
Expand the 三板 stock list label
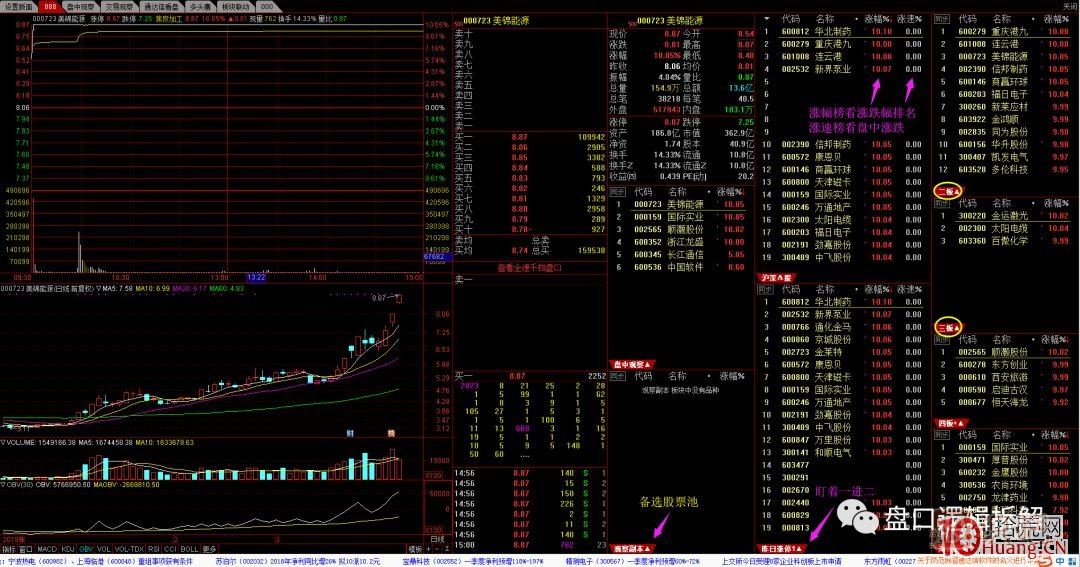(947, 327)
